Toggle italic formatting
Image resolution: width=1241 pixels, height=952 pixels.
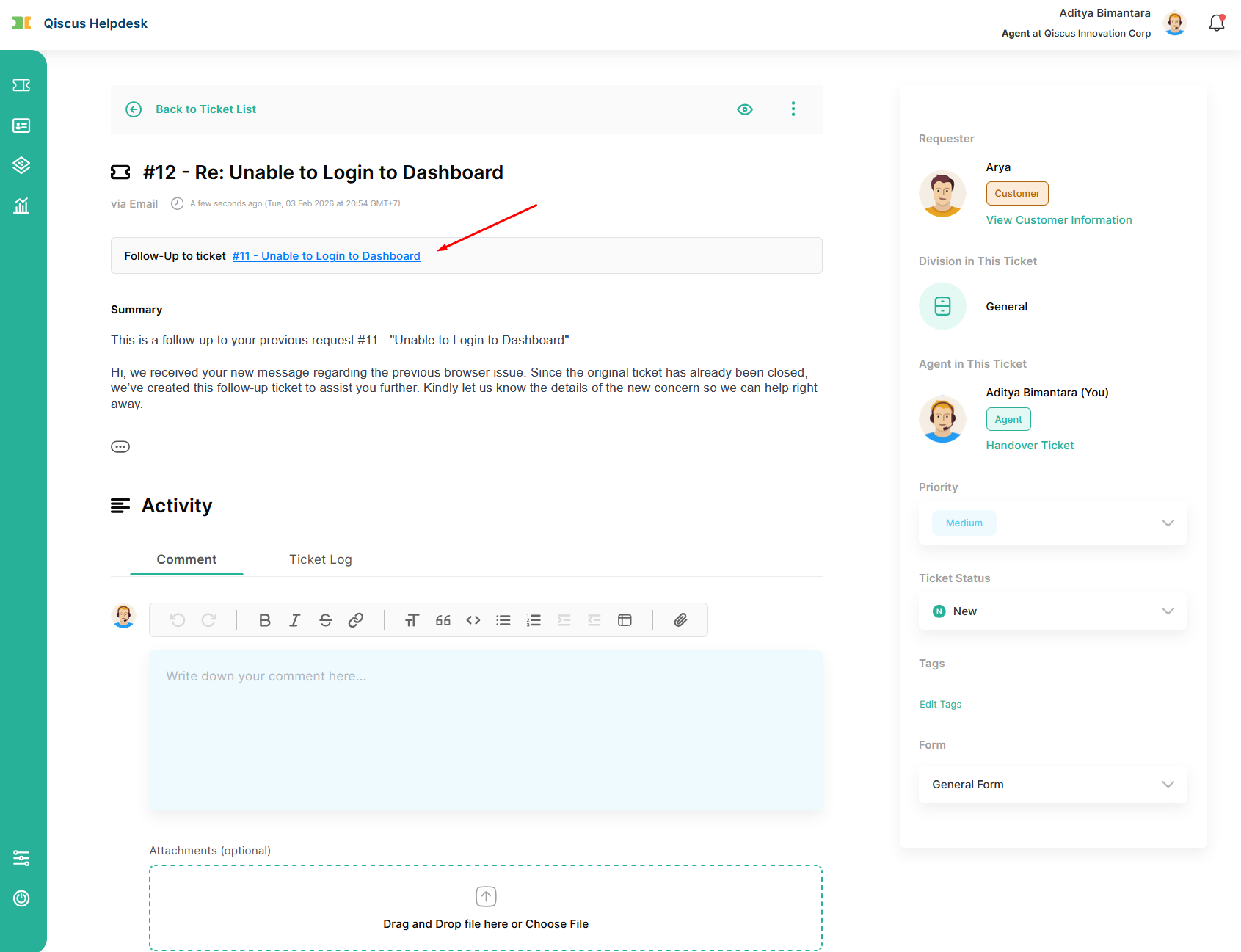click(x=295, y=620)
